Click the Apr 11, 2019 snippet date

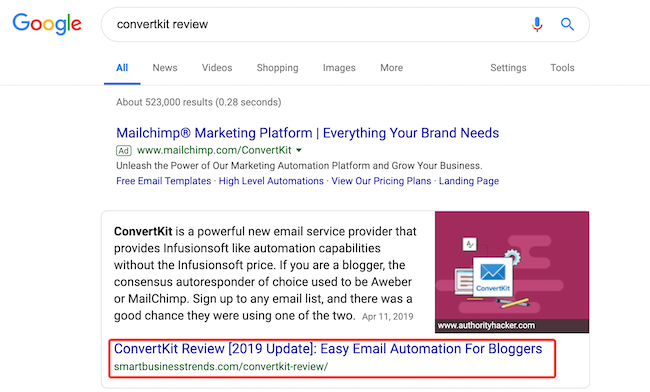(388, 317)
